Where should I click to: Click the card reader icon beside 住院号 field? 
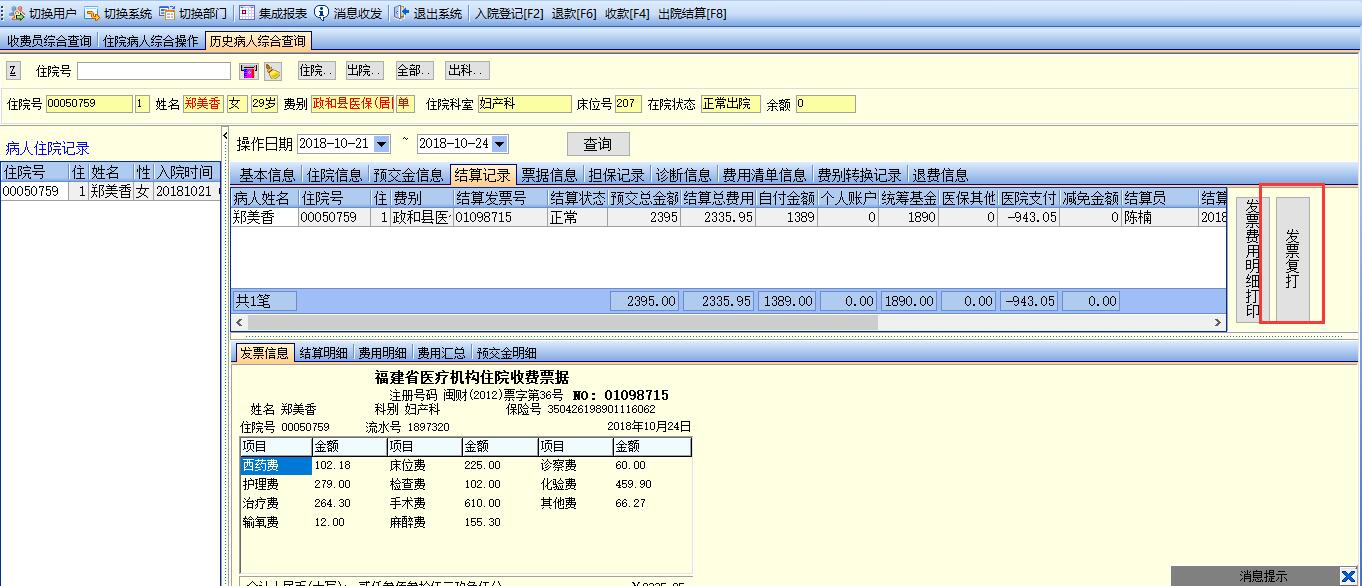pos(249,71)
